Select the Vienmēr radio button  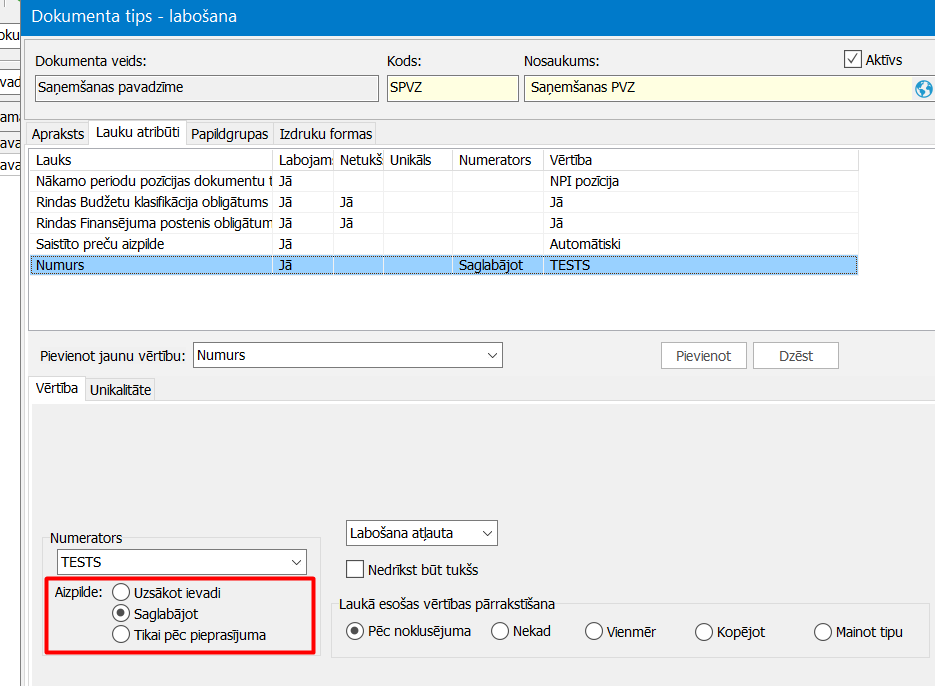(594, 631)
